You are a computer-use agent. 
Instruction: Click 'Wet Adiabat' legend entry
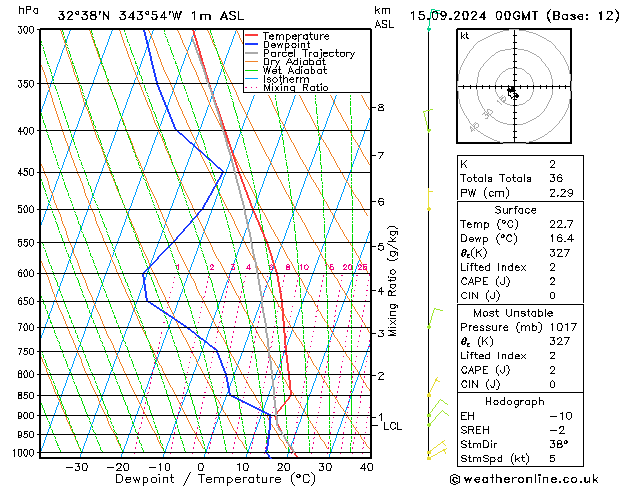tap(295, 70)
